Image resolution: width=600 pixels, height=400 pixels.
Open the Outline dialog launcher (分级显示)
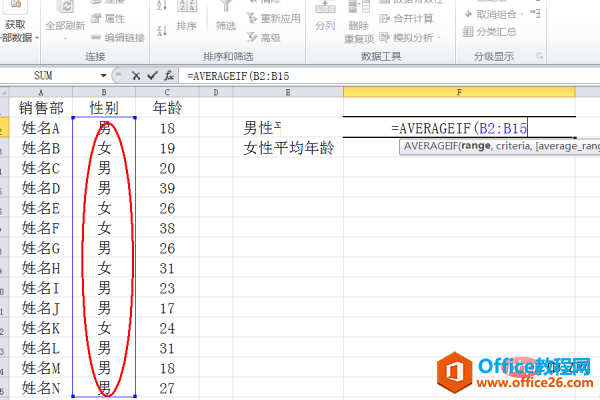pos(540,56)
